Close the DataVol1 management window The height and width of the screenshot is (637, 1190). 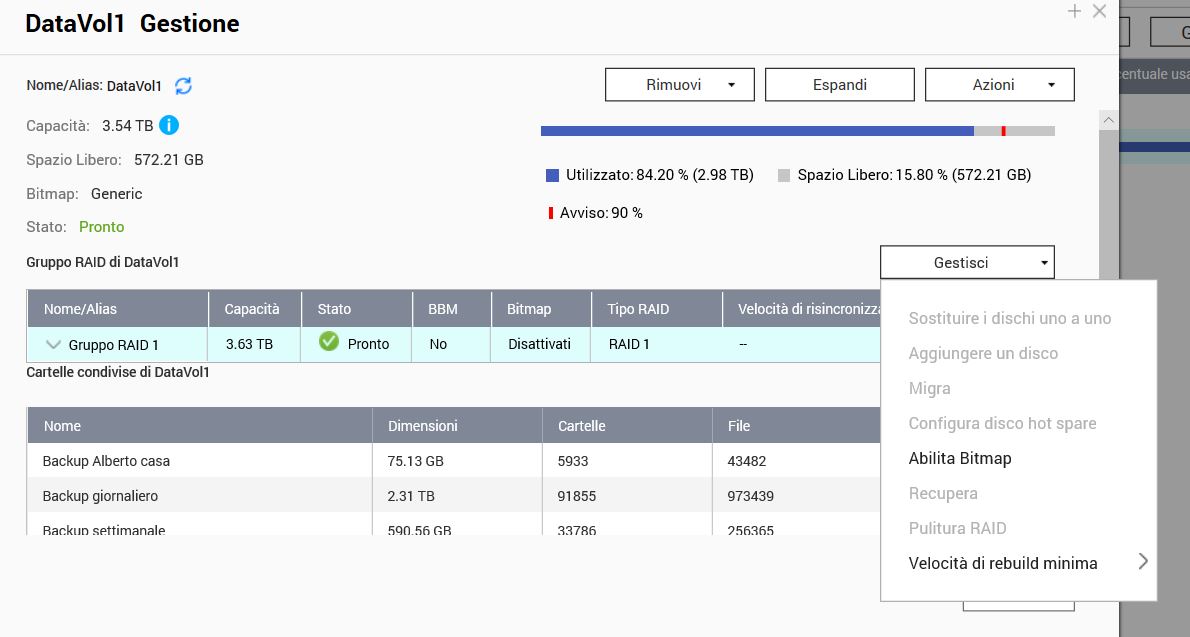[x=1099, y=12]
